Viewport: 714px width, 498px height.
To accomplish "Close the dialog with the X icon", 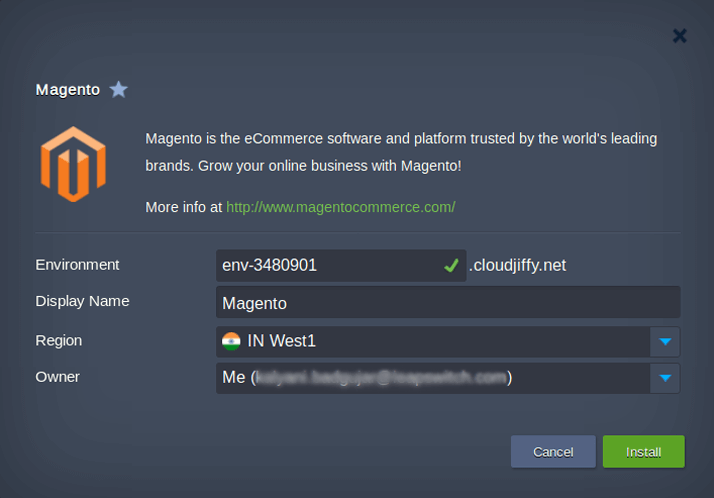I will pyautogui.click(x=679, y=36).
